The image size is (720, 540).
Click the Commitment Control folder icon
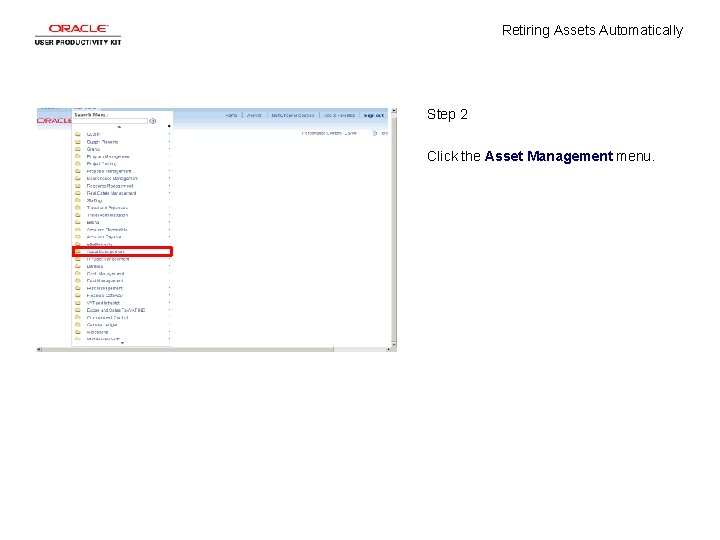point(78,318)
